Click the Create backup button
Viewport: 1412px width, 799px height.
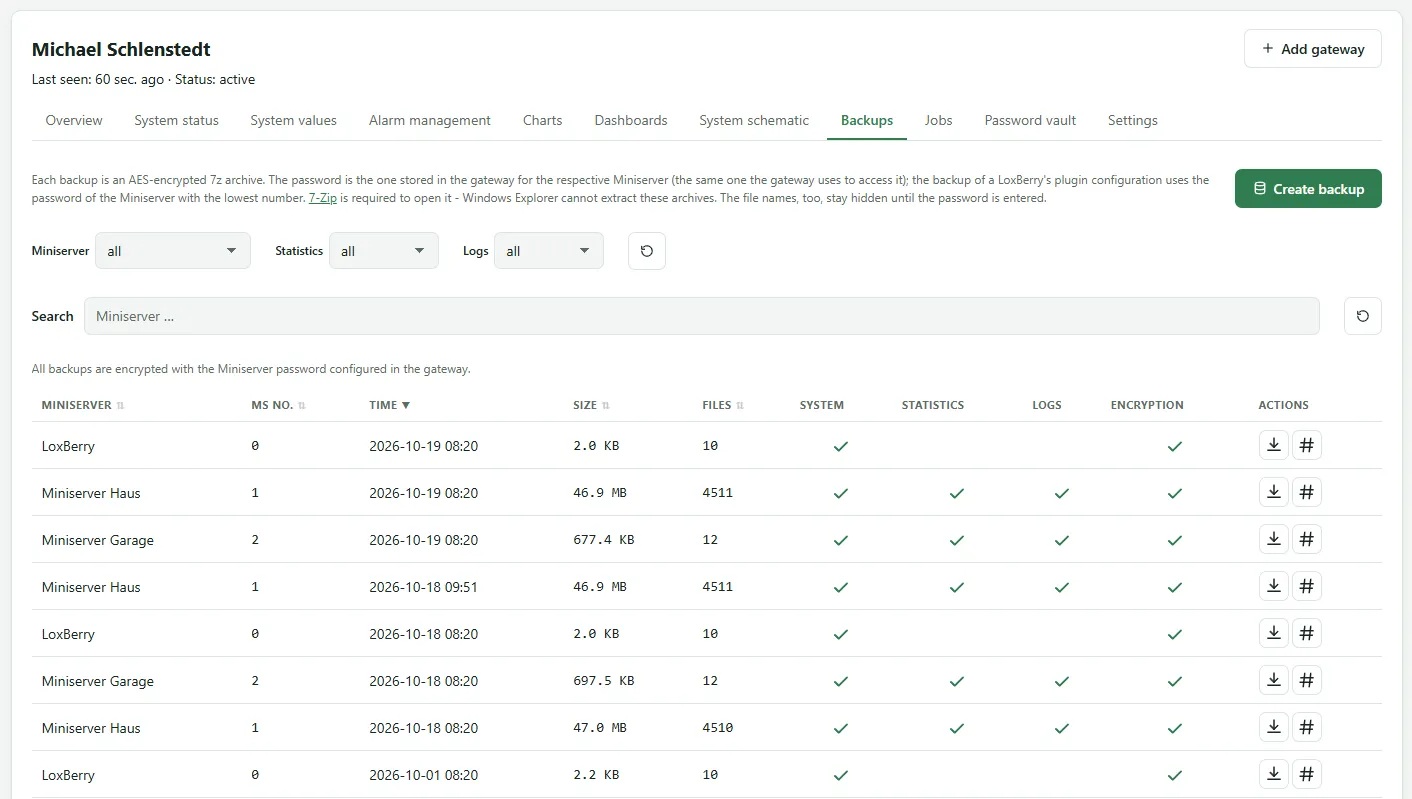point(1308,188)
